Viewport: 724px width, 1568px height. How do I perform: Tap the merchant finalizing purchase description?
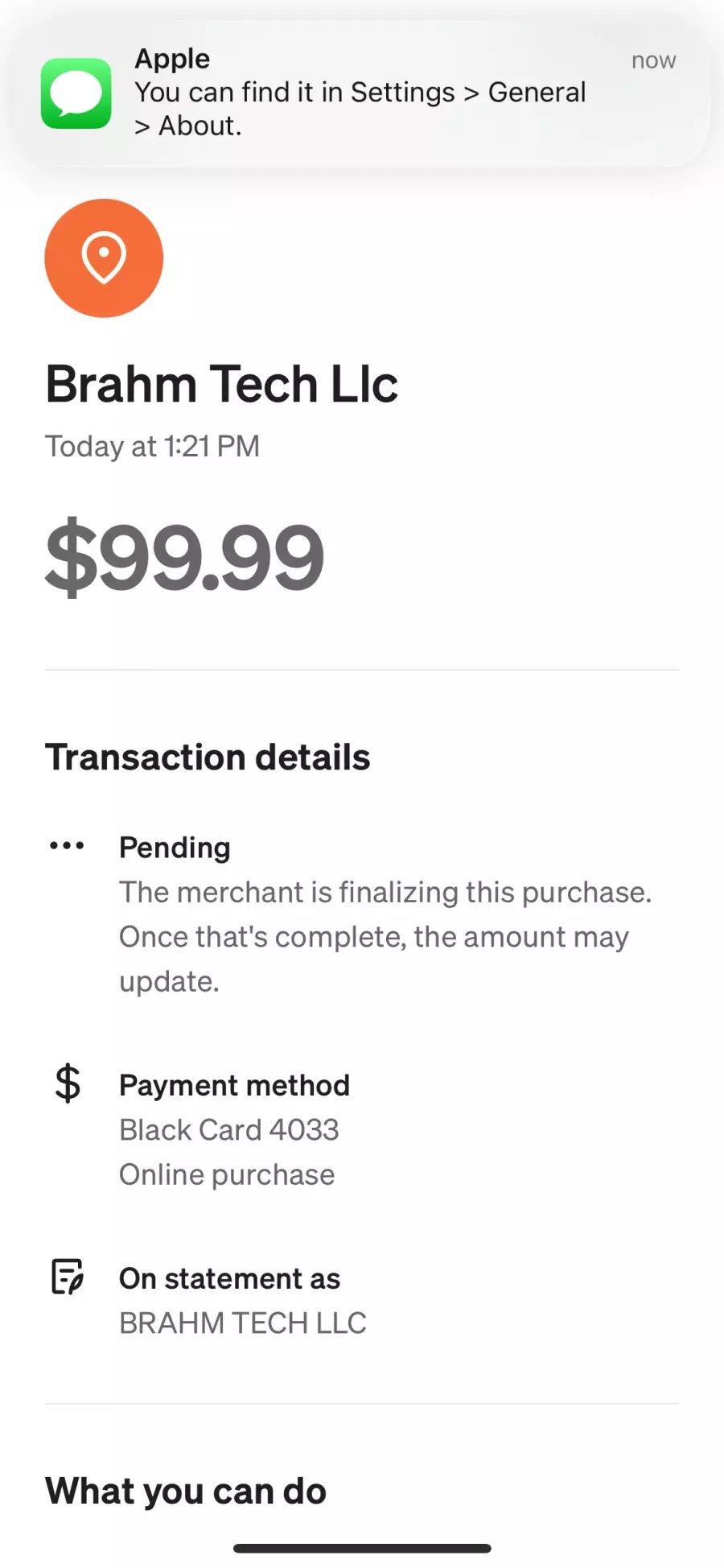click(385, 937)
